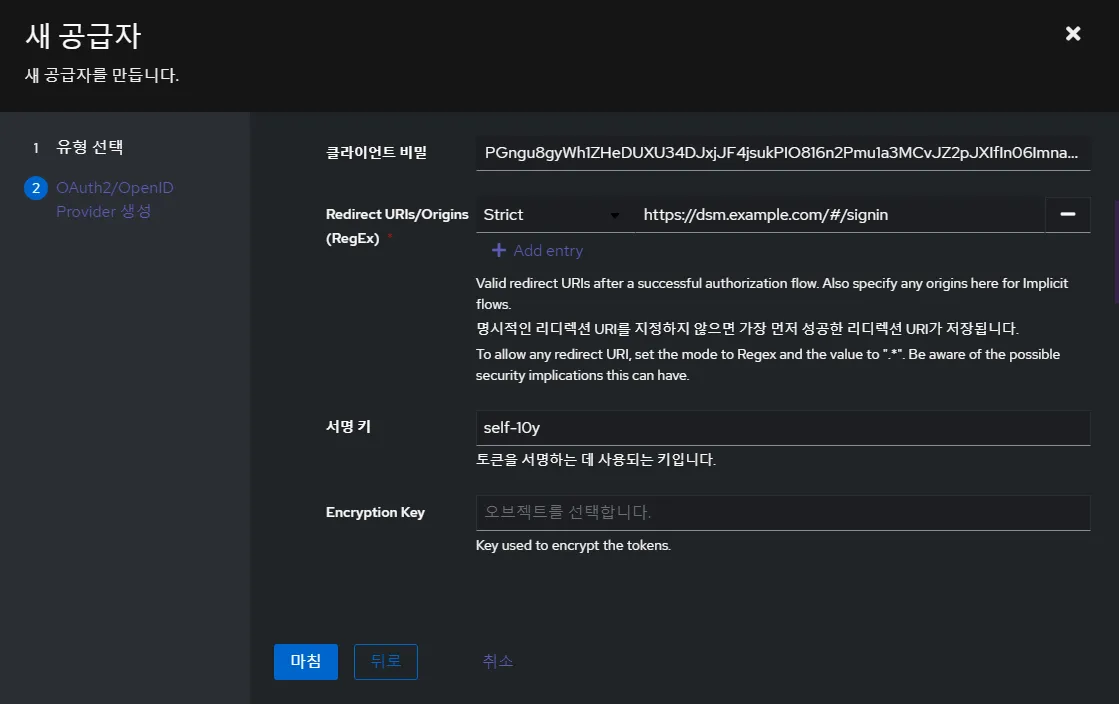1119x704 pixels.
Task: Click the minus icon to remove redirect URI
Action: pyautogui.click(x=1068, y=214)
